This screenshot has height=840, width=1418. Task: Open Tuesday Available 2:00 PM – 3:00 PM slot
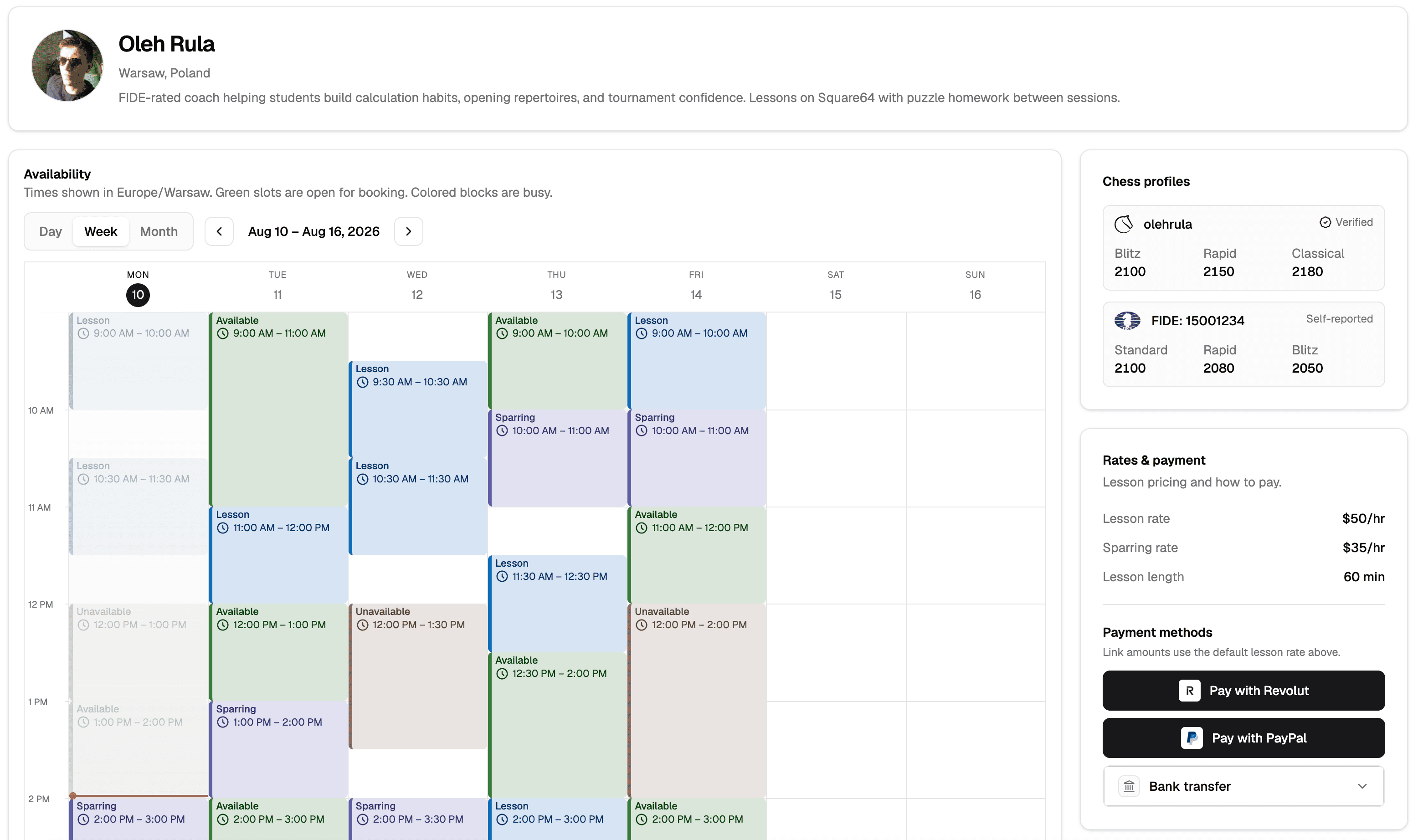(278, 819)
